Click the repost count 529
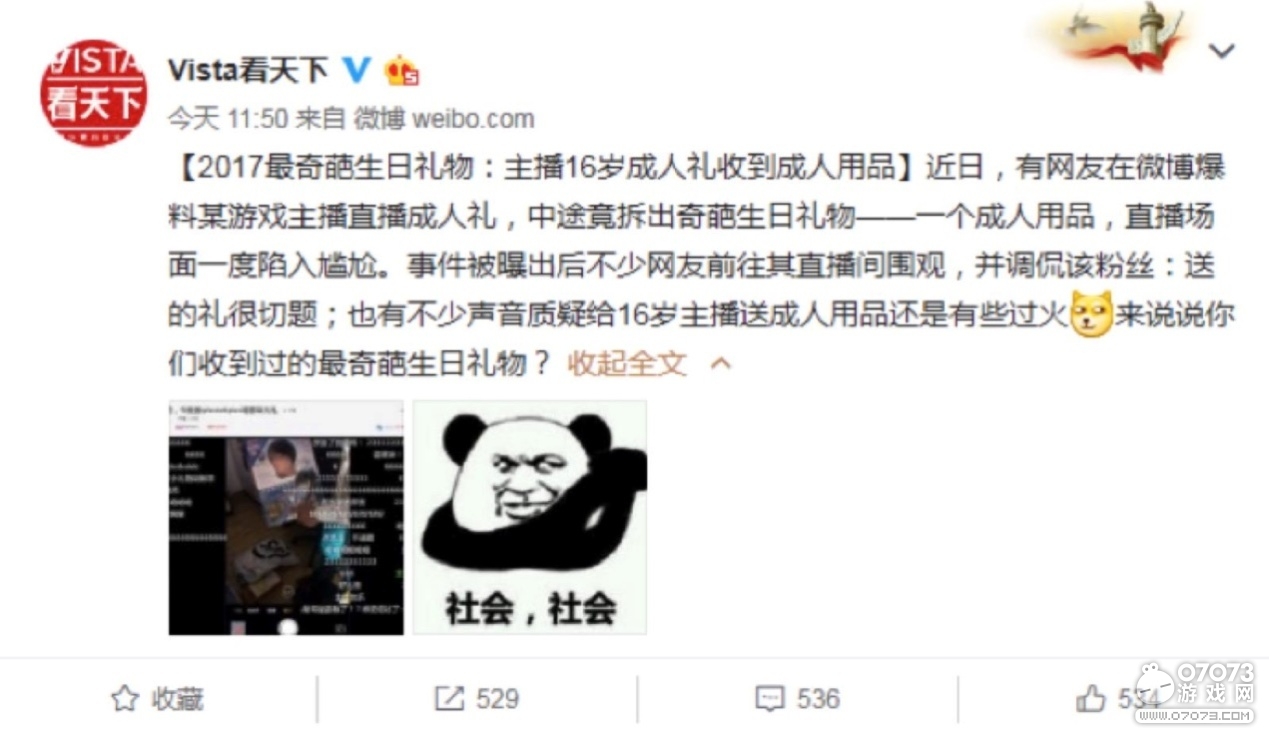 497,698
